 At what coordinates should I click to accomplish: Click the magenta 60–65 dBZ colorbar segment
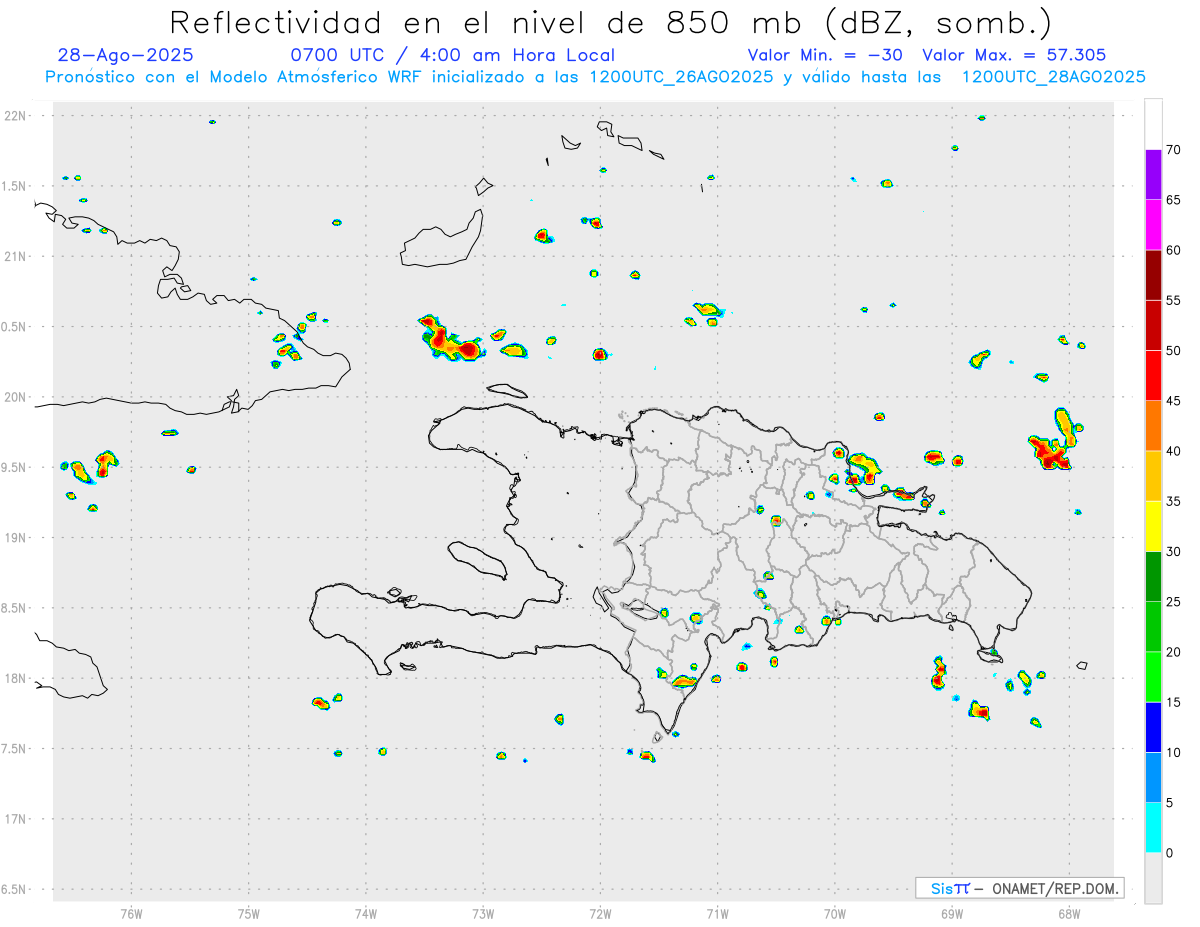pos(1153,225)
